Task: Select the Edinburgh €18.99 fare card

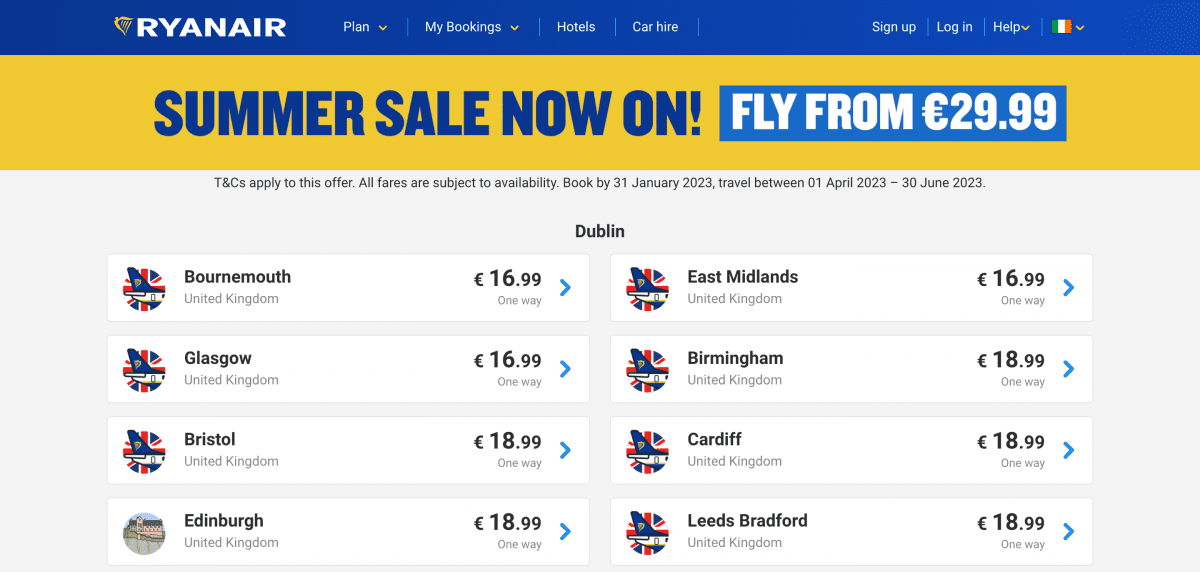Action: (x=348, y=532)
